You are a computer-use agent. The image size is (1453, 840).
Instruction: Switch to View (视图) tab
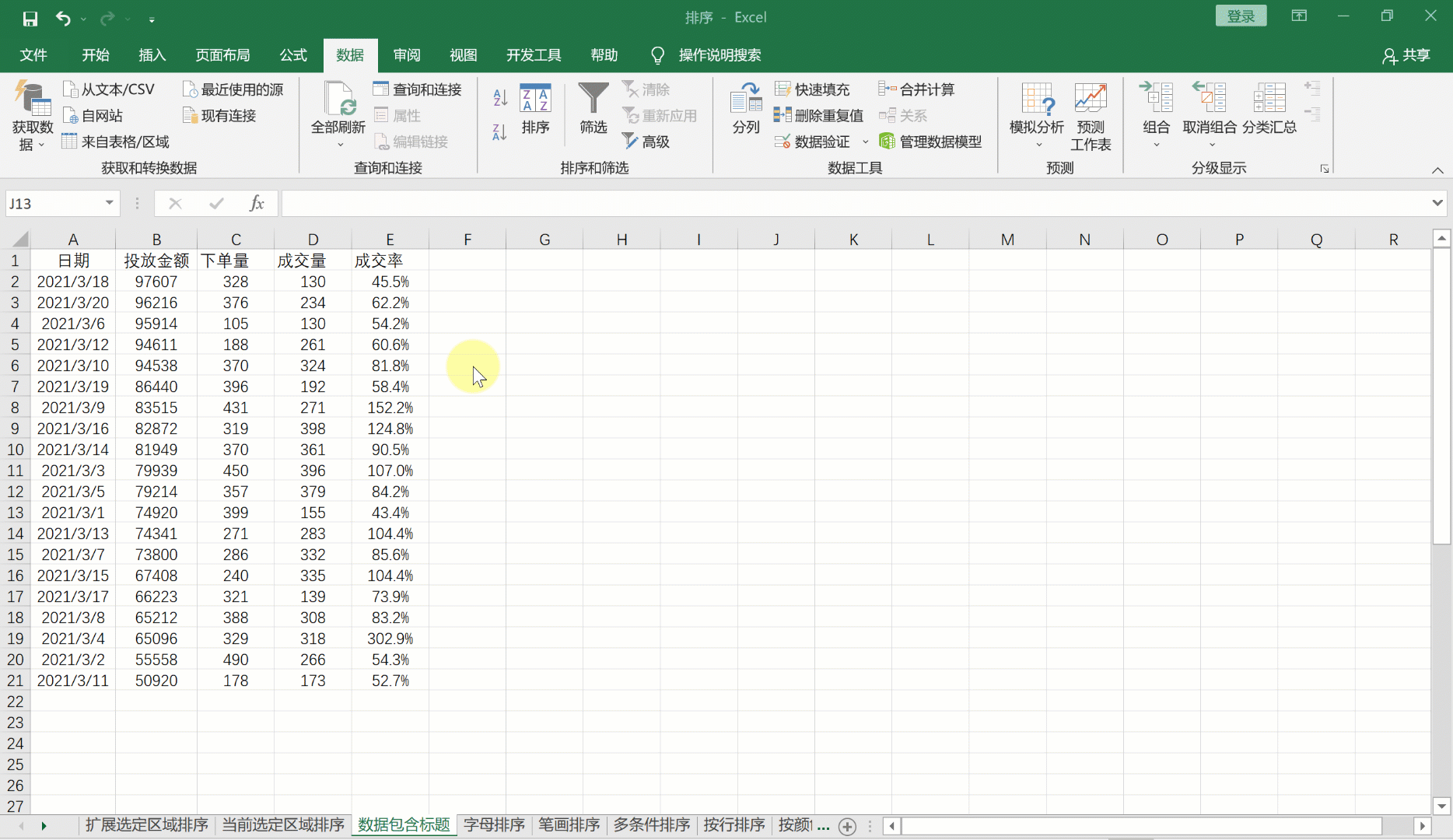463,55
